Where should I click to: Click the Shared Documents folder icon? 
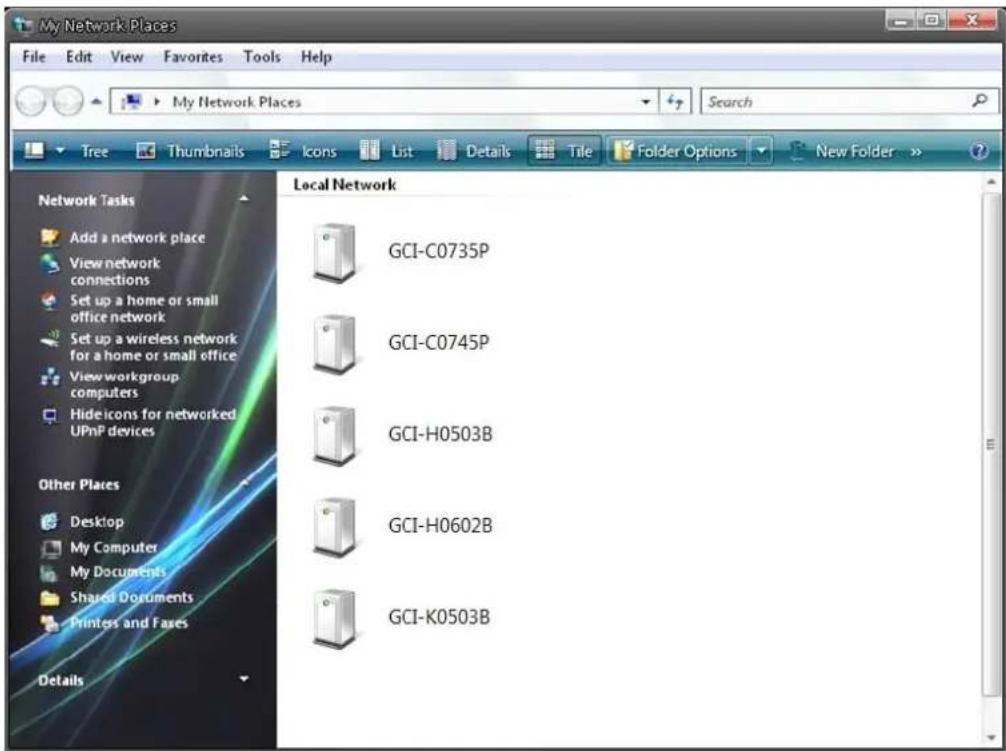[49, 598]
